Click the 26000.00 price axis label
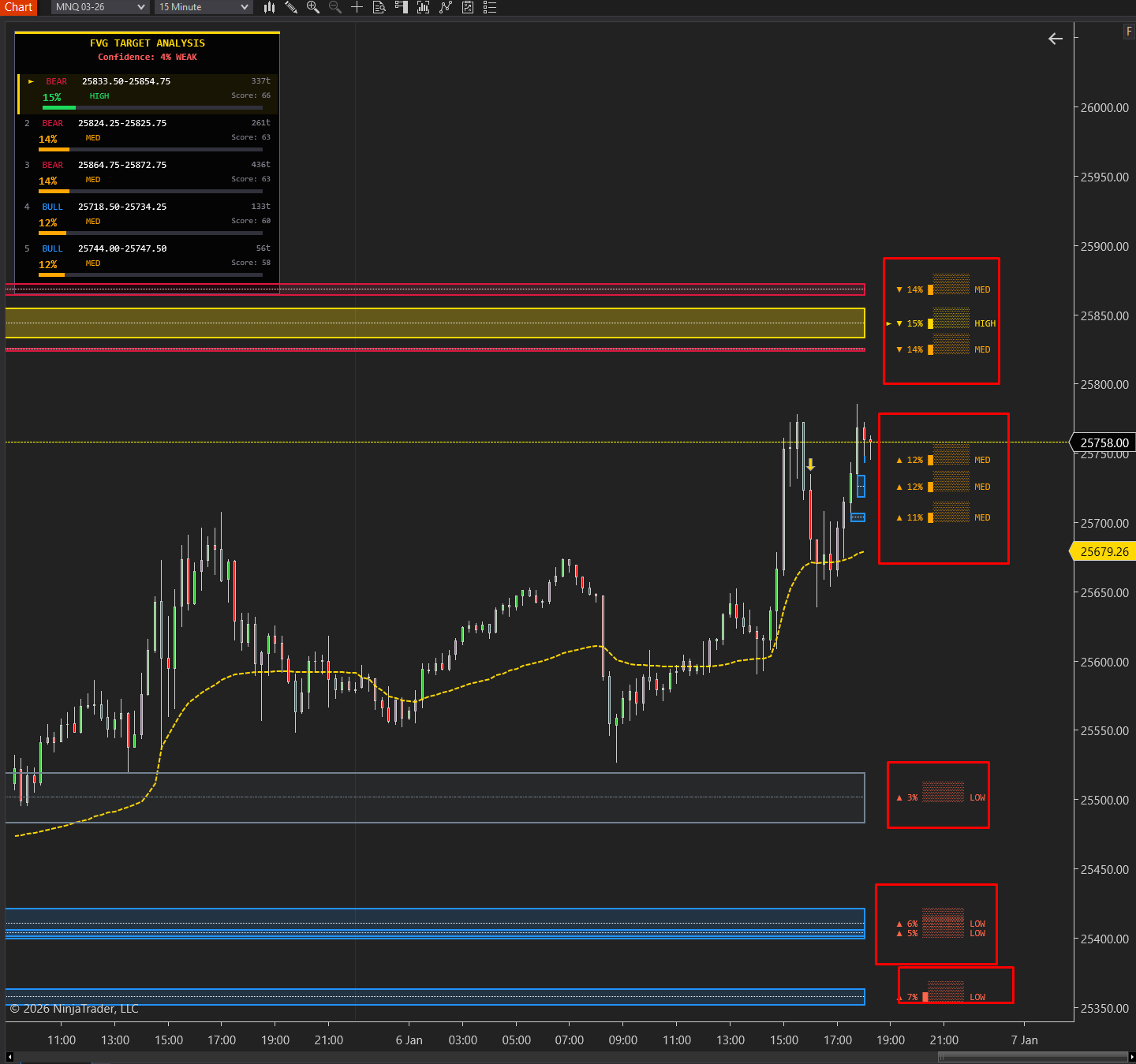This screenshot has height=1064, width=1136. 1104,108
